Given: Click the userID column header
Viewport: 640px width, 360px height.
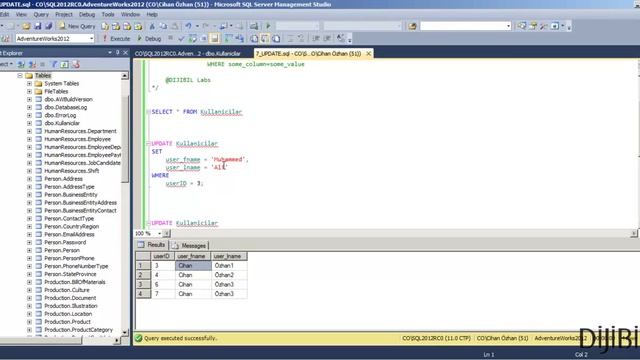Looking at the screenshot, I should pyautogui.click(x=163, y=256).
